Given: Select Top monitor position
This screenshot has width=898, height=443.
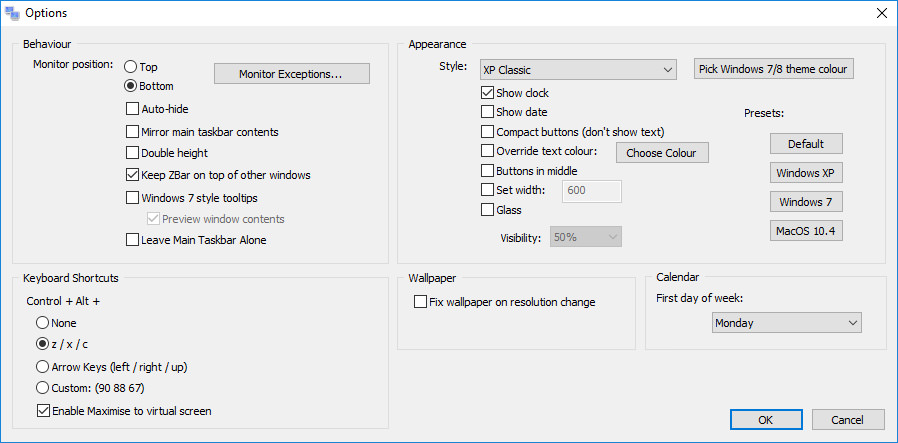Looking at the screenshot, I should 131,67.
